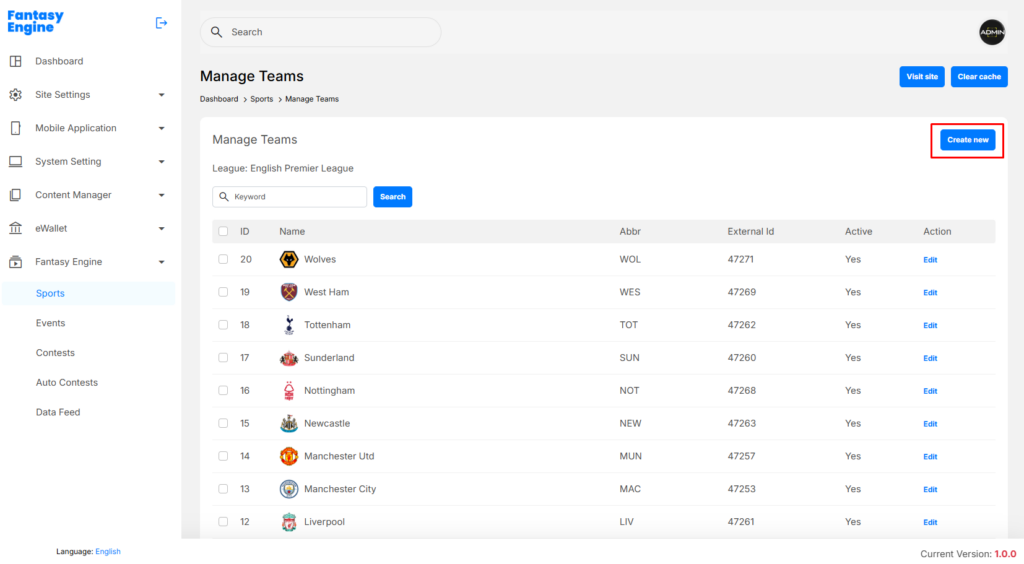Image resolution: width=1024 pixels, height=564 pixels.
Task: Click Edit link for West Ham
Action: tap(930, 293)
